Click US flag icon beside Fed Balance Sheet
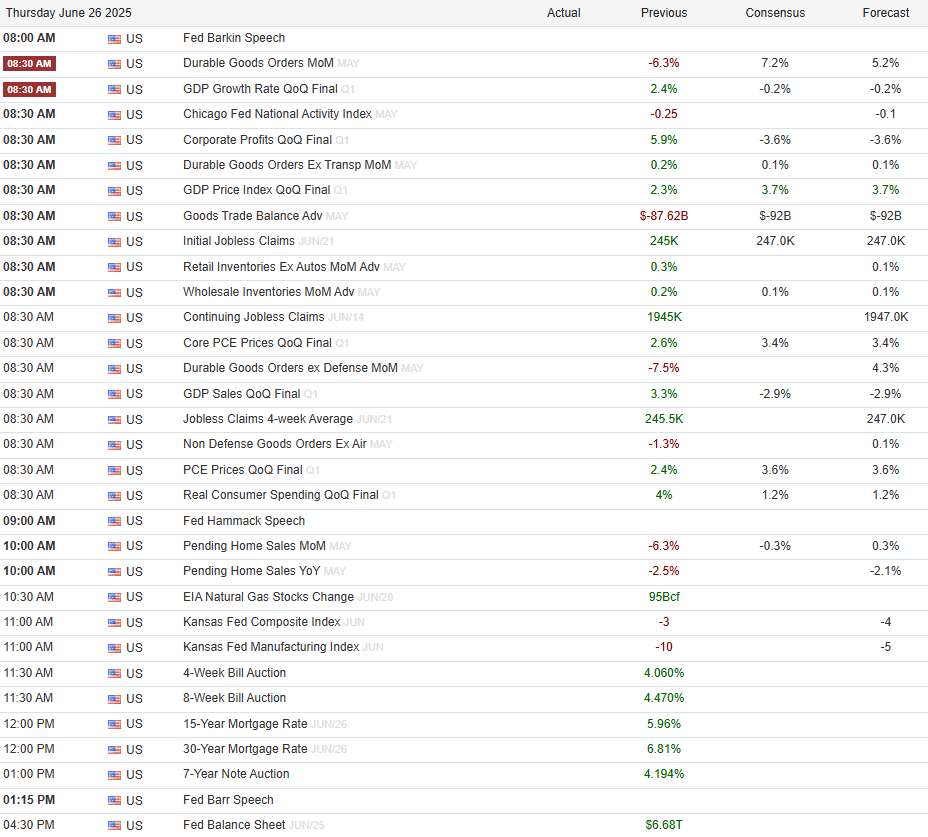 point(114,826)
